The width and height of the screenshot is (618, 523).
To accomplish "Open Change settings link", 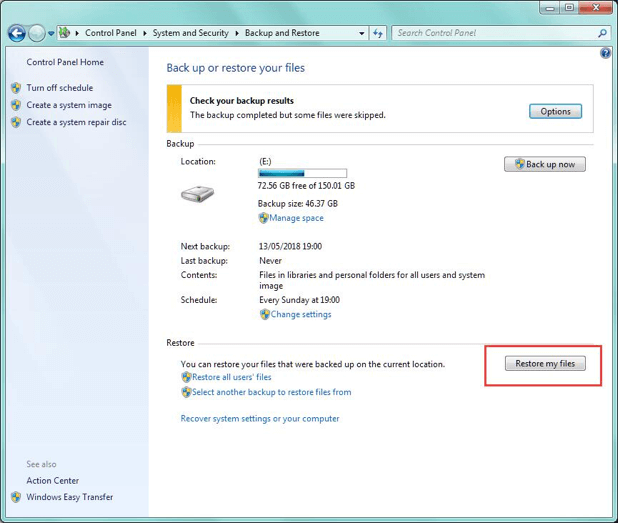I will pos(301,315).
